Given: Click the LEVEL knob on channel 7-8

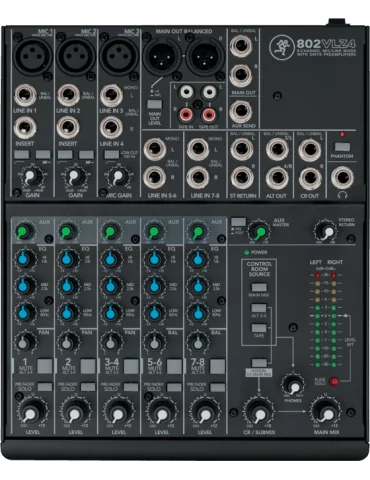Looking at the screenshot, I should pyautogui.click(x=205, y=412).
